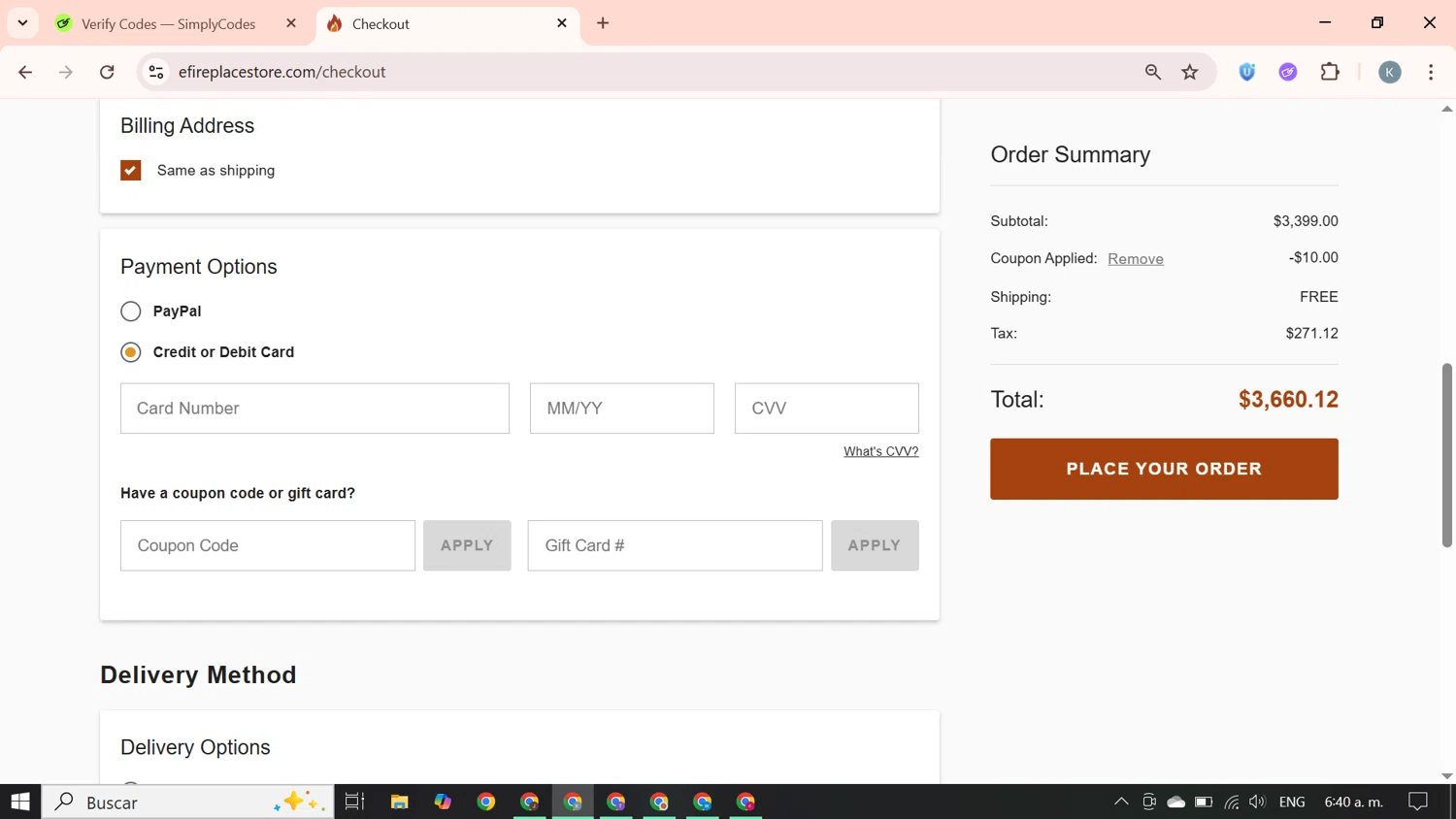Click the tax amount $271.12
Screen dimensions: 1456x819
(x=1311, y=334)
